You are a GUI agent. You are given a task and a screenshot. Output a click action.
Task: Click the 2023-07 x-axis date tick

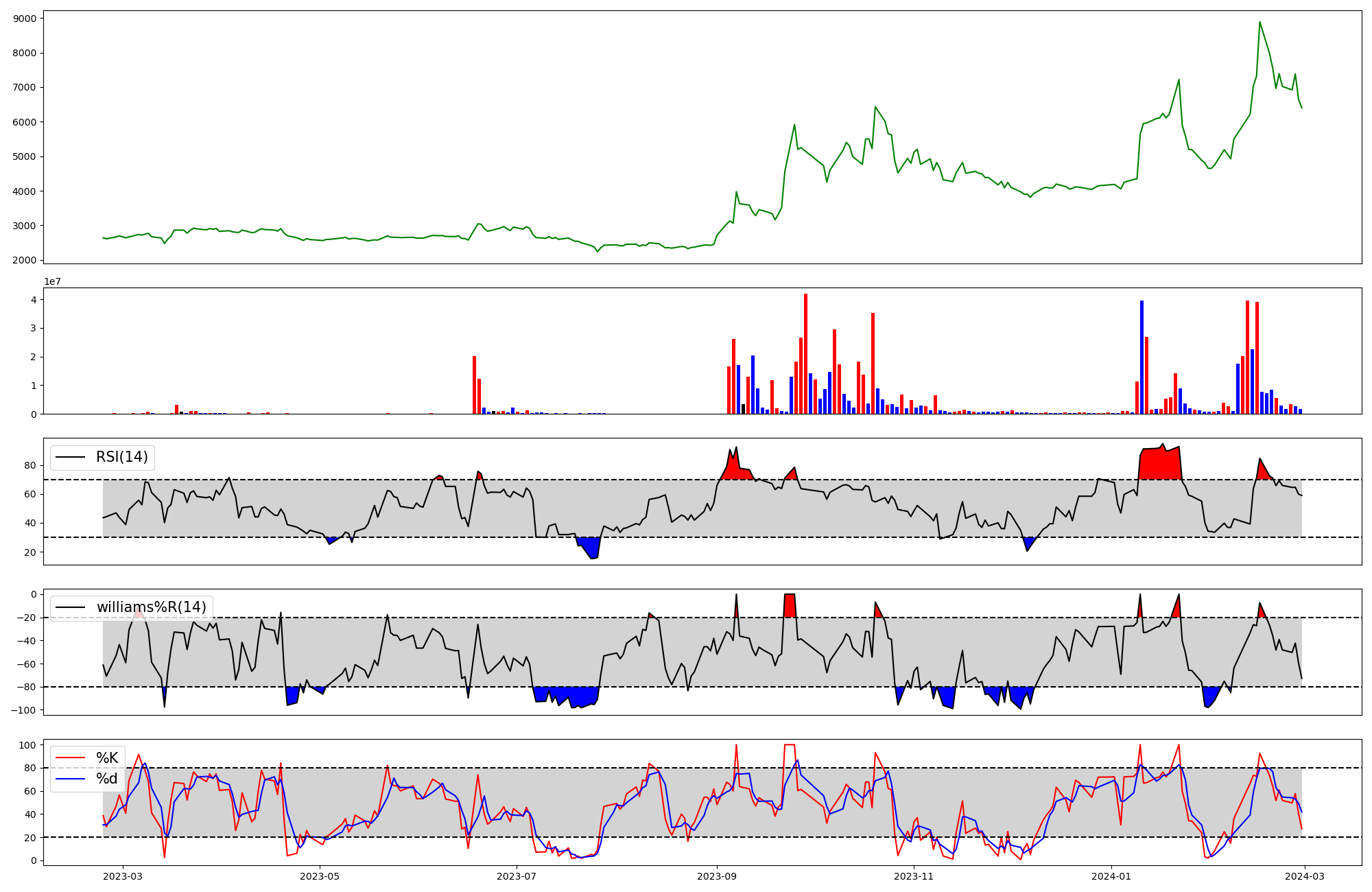[x=517, y=876]
